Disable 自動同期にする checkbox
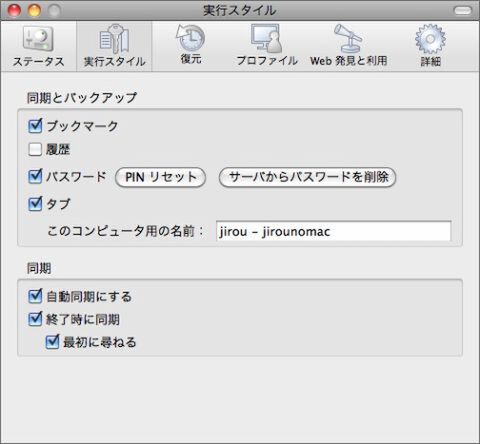The height and width of the screenshot is (444, 480). (35, 296)
